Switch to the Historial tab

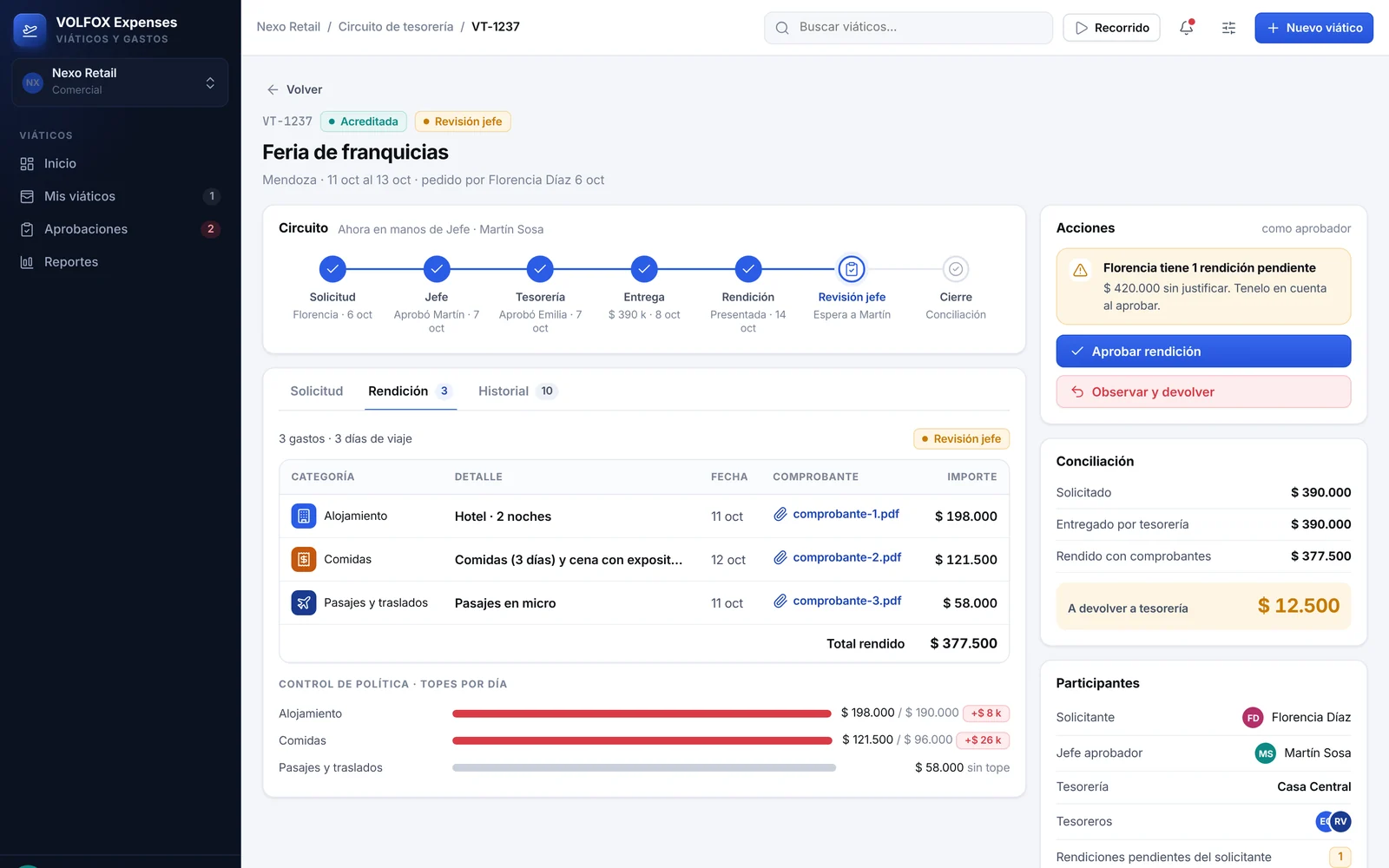[517, 391]
